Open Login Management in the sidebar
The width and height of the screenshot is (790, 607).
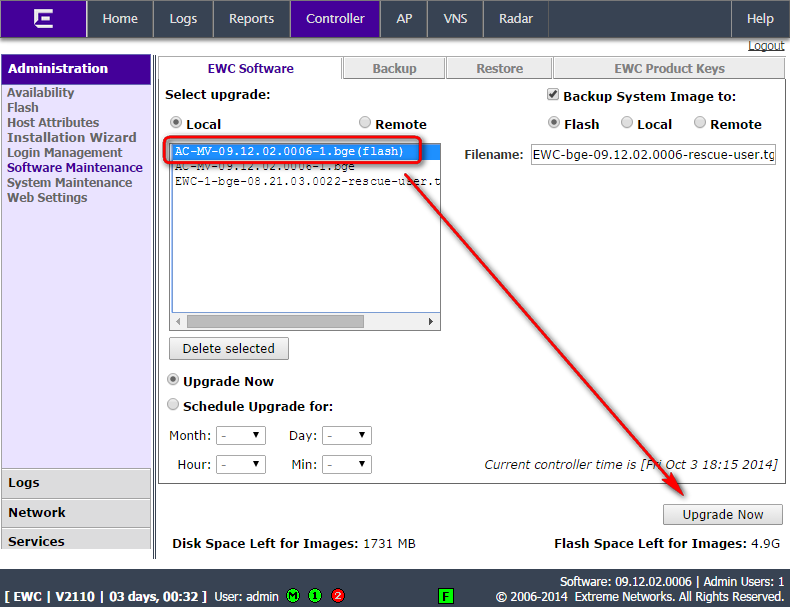64,153
